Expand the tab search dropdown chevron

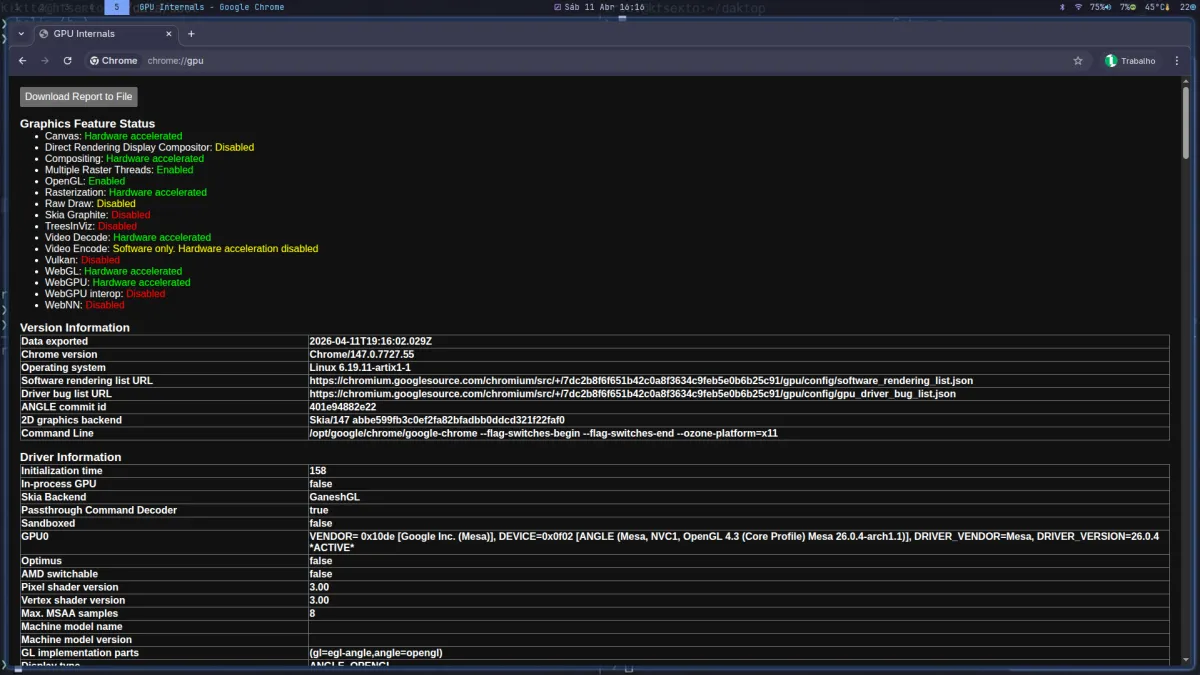point(21,34)
